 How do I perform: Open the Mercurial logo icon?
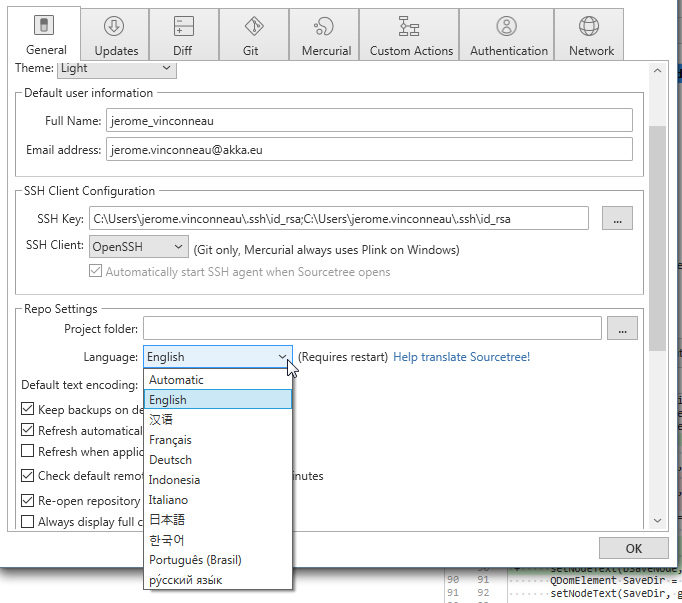(x=324, y=26)
